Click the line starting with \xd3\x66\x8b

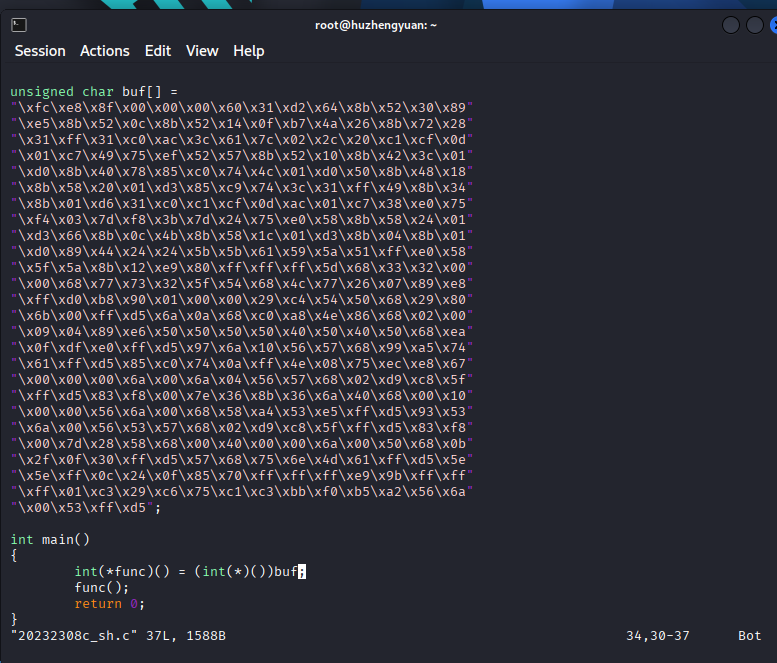242,235
